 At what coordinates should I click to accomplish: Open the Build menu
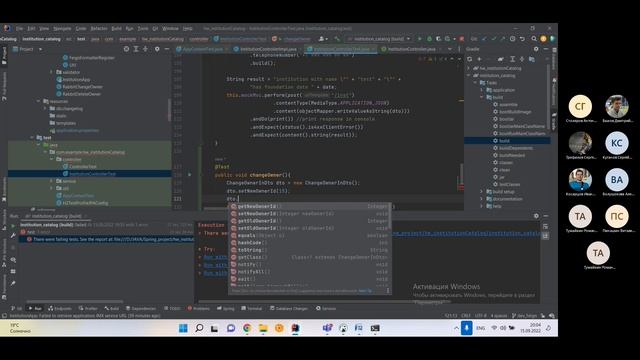click(116, 29)
